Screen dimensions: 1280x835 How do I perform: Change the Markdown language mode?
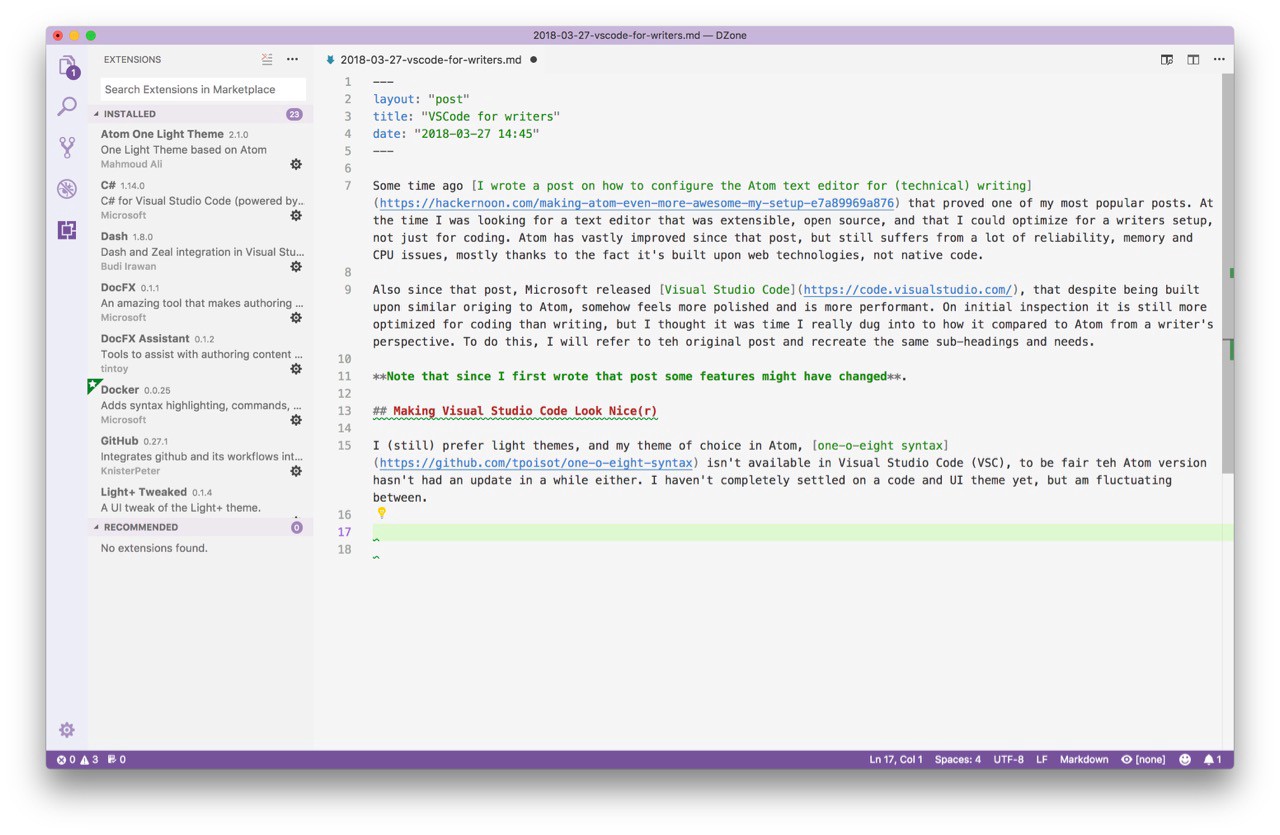pyautogui.click(x=1083, y=760)
